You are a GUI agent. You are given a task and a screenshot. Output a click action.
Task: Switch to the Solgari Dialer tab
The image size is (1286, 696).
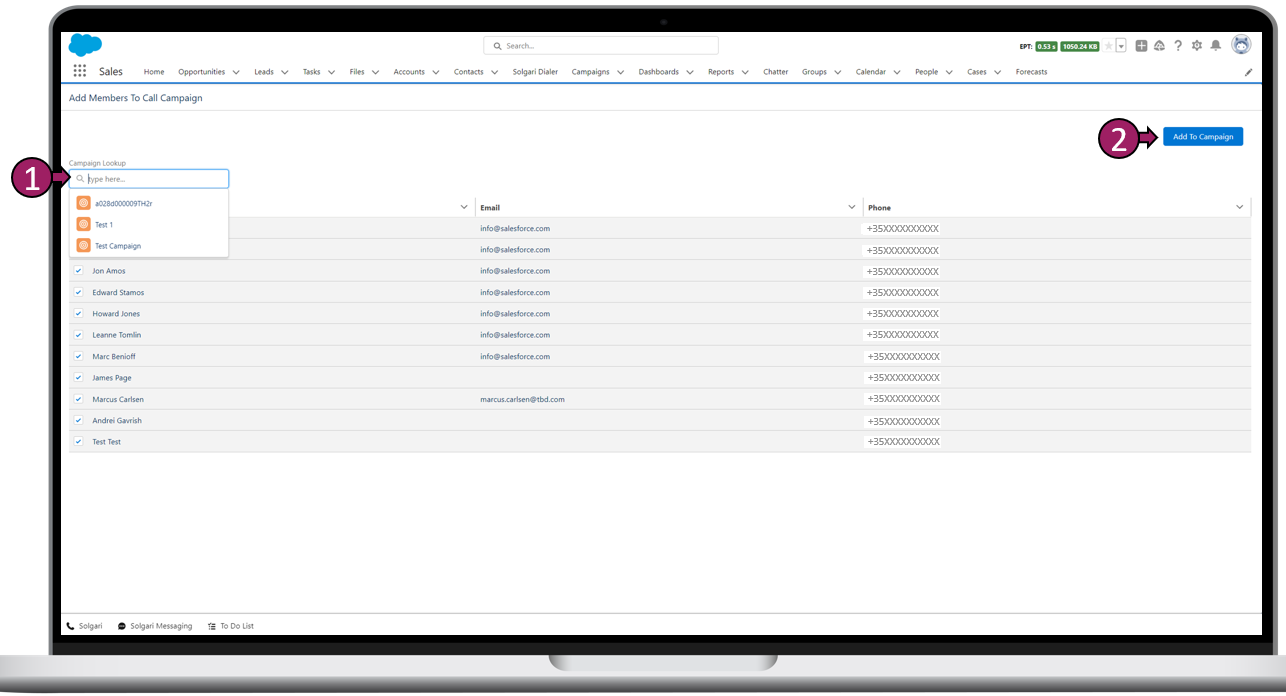535,72
